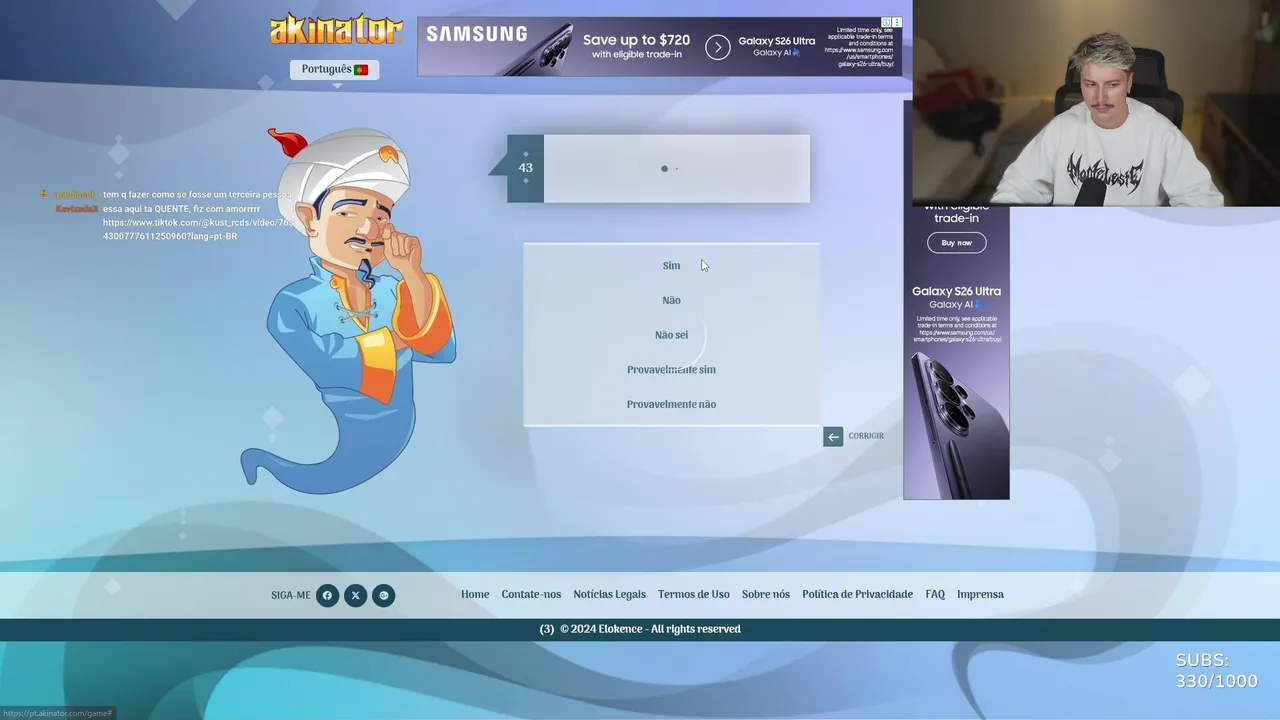Click the ad info icon on banner
The width and height of the screenshot is (1280, 720).
[x=886, y=22]
